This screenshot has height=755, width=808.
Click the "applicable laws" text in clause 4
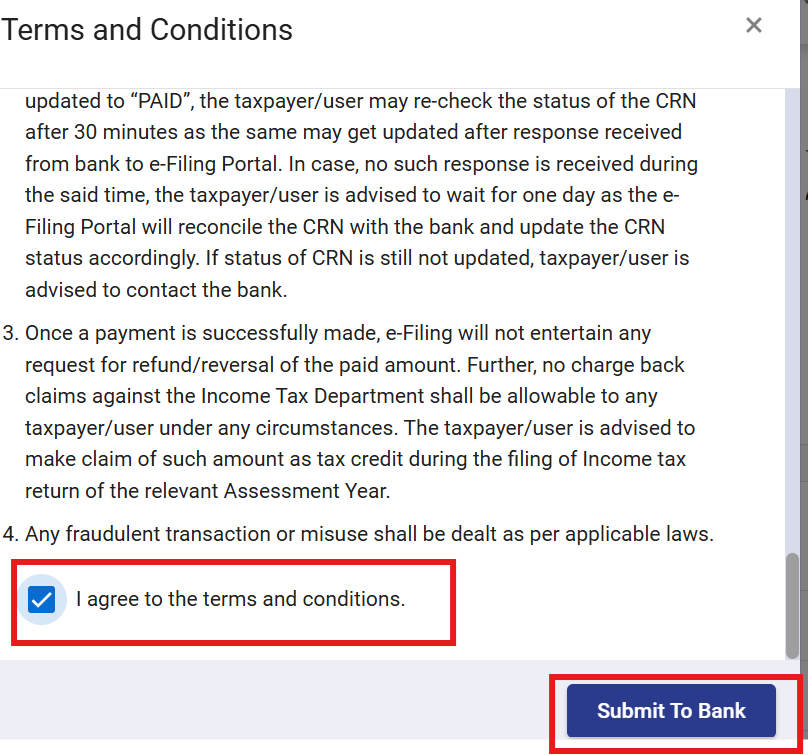tap(644, 534)
